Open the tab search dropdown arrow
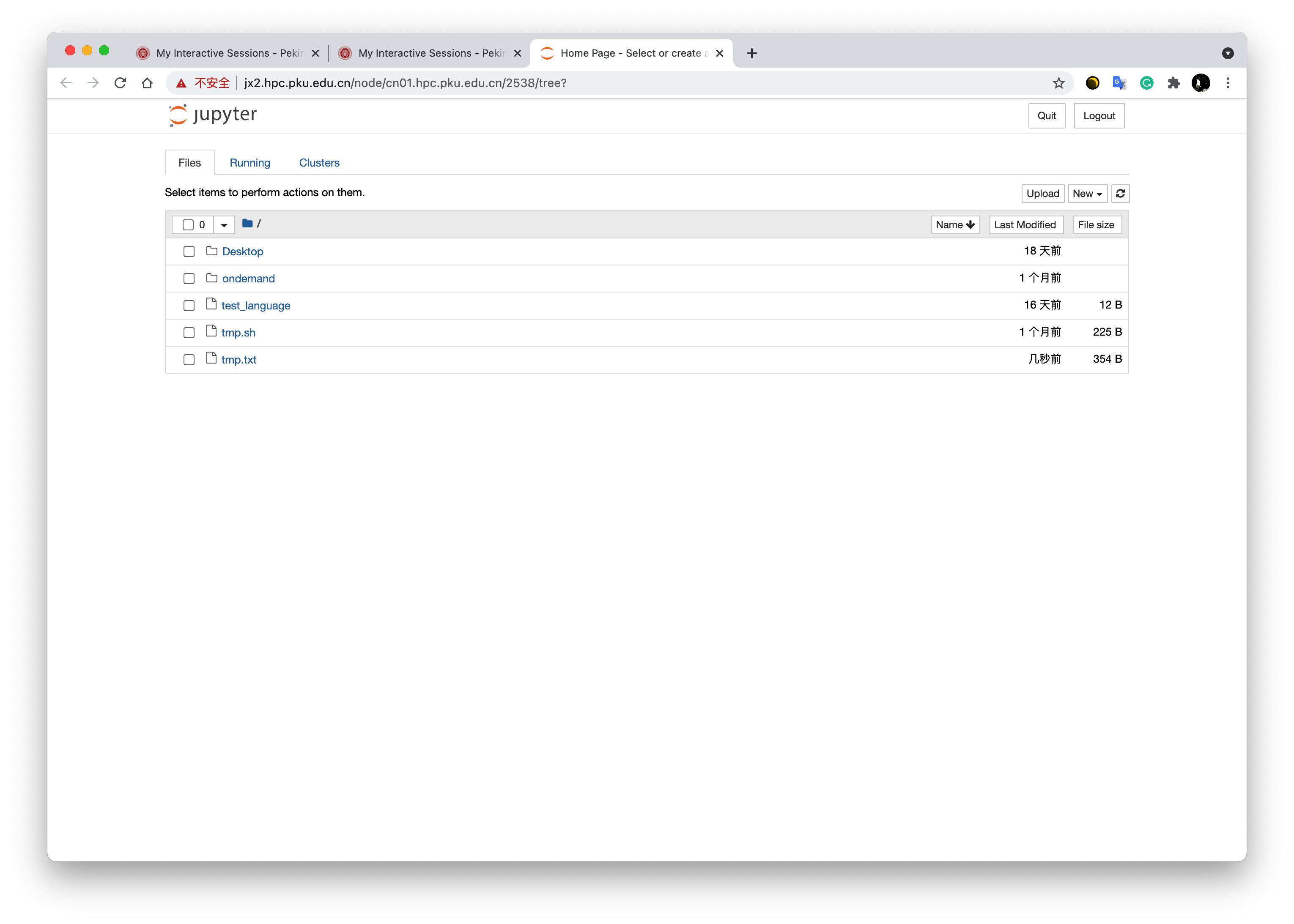 click(x=1228, y=53)
